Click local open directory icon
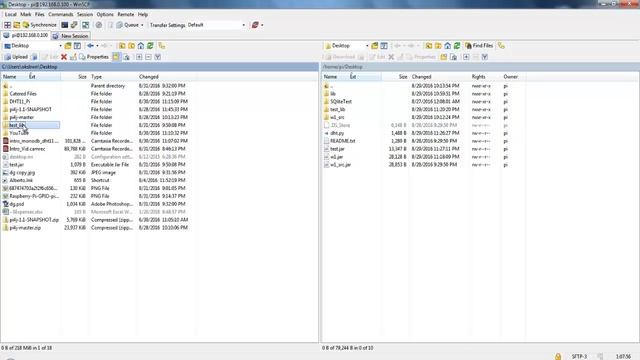This screenshot has width=640, height=360. (x=68, y=46)
